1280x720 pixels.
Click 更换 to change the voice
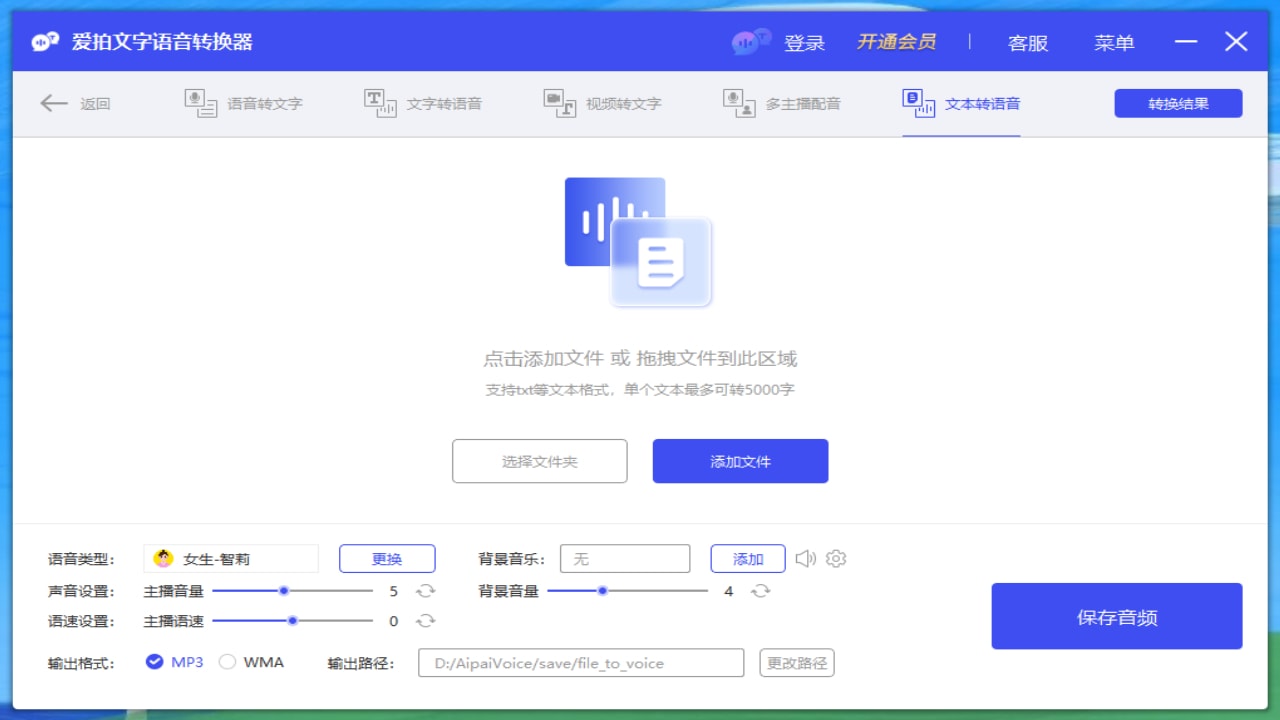pos(386,558)
